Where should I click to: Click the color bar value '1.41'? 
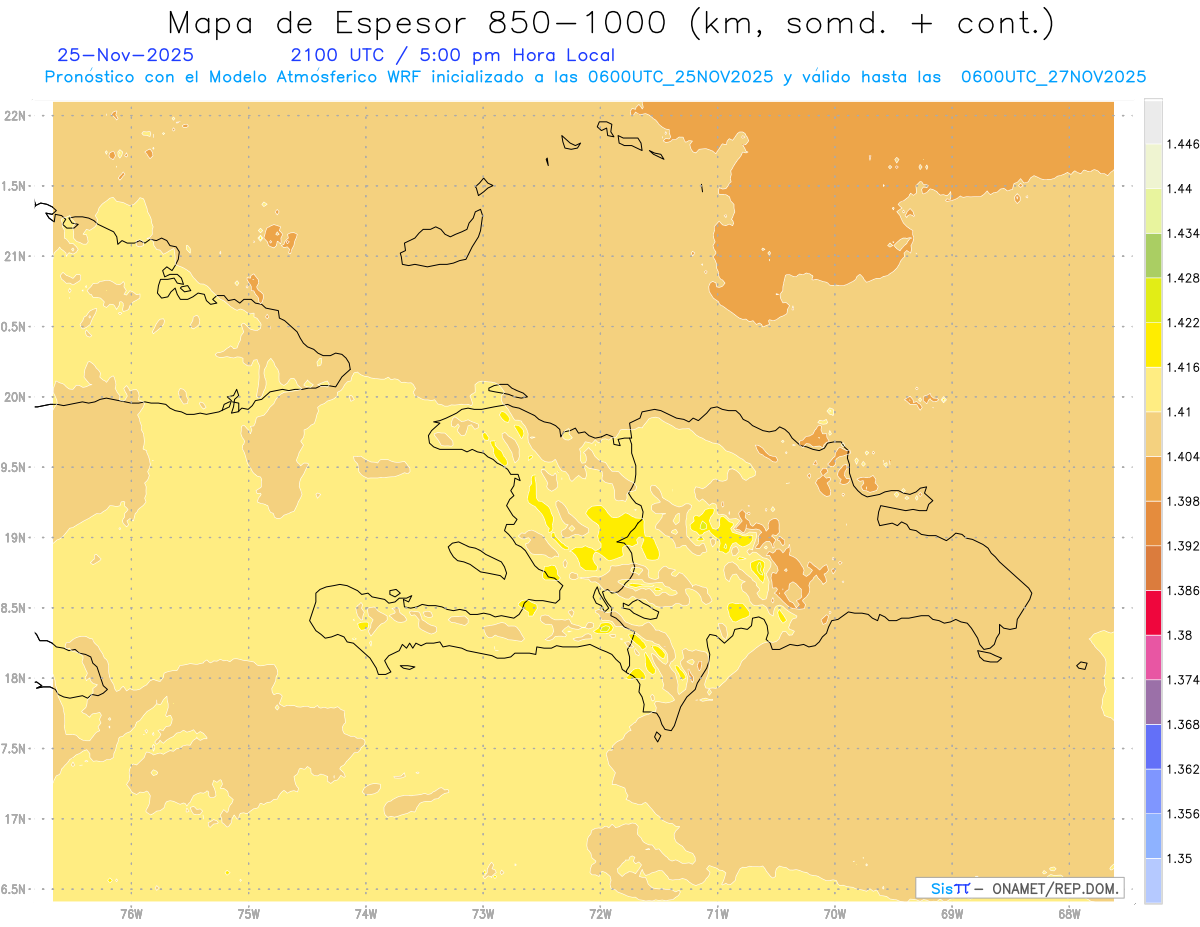tap(1181, 412)
